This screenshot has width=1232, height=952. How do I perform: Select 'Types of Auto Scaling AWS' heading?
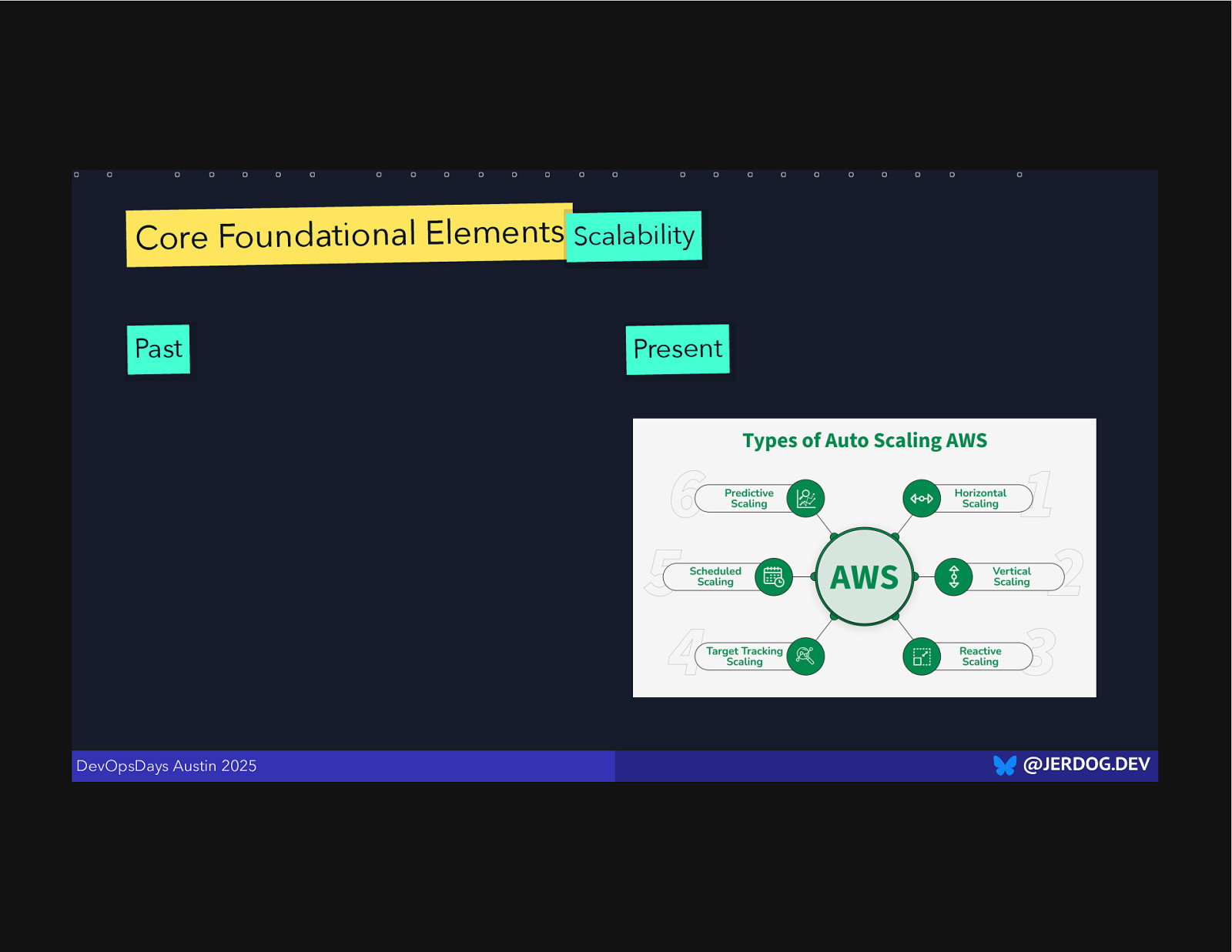point(865,440)
